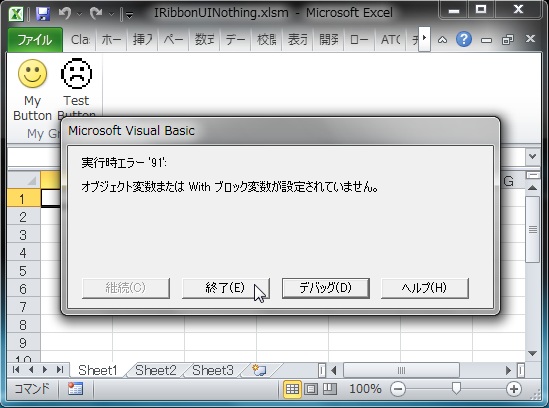The height and width of the screenshot is (408, 549).
Task: Zoom out with the minus button
Action: 398,389
